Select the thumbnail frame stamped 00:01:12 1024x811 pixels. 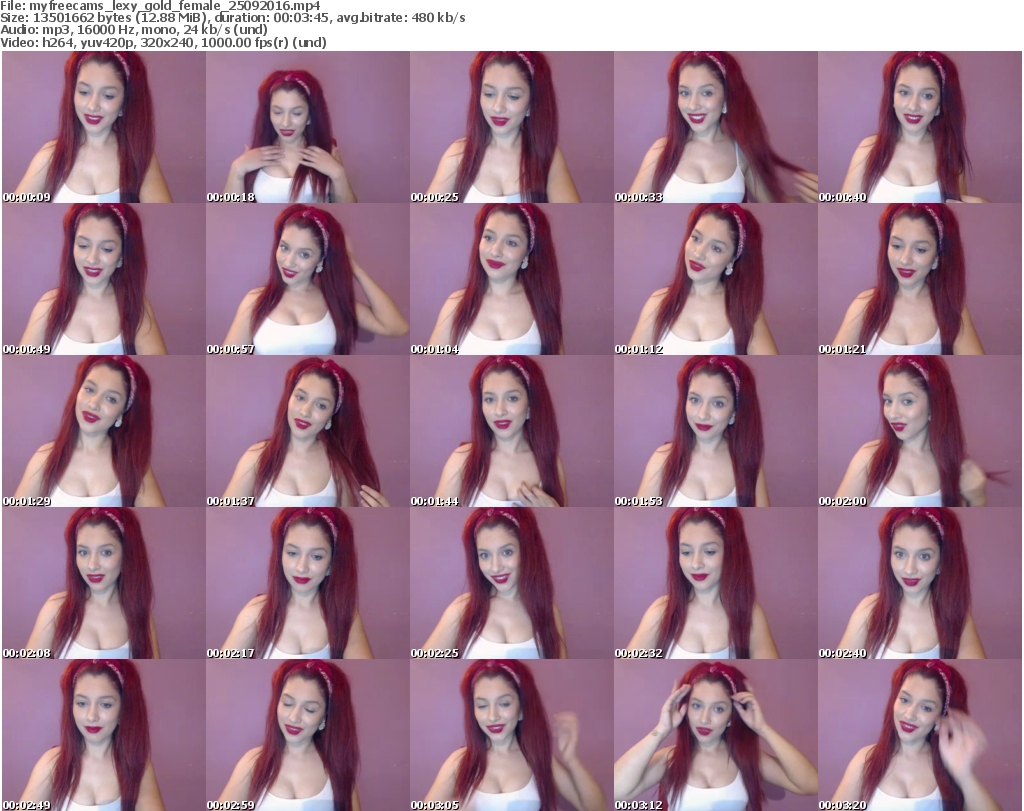pyautogui.click(x=716, y=279)
